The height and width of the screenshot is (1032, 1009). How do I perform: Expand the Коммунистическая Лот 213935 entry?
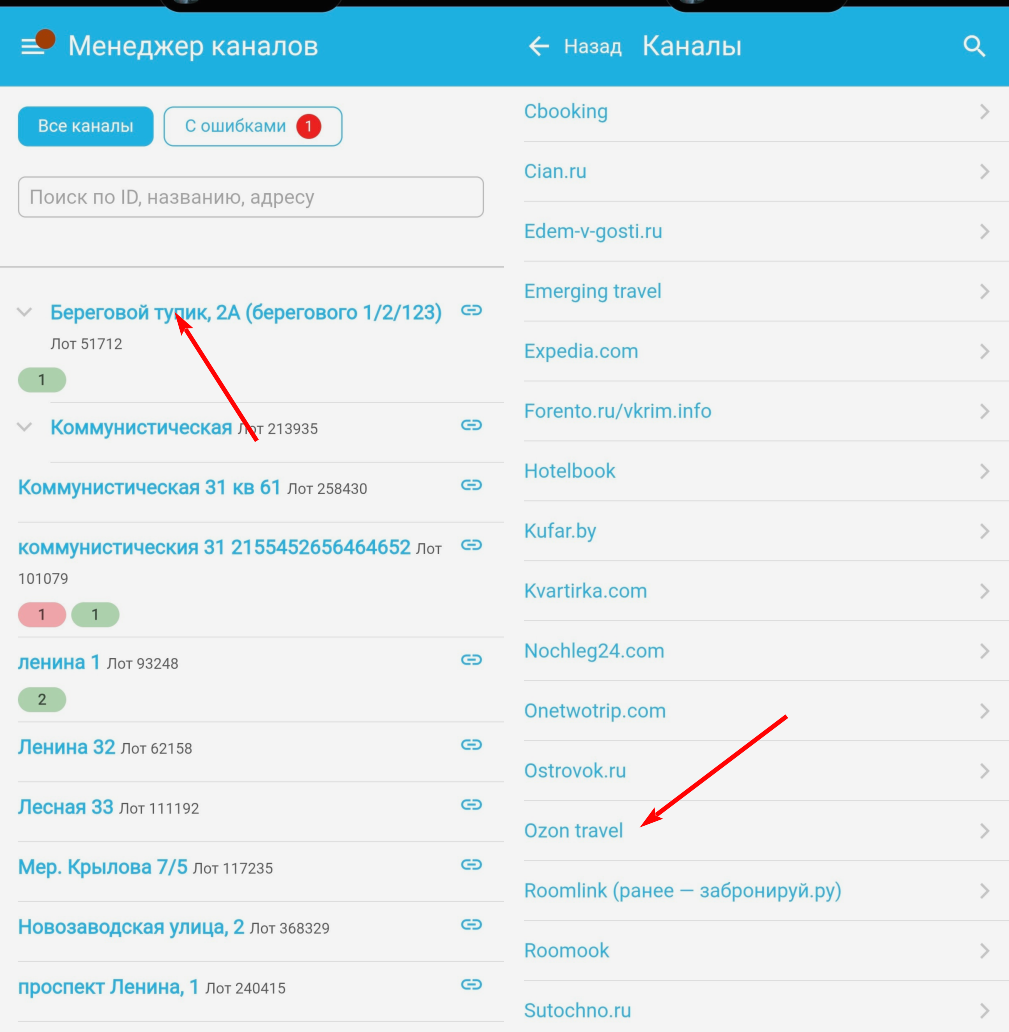(24, 427)
